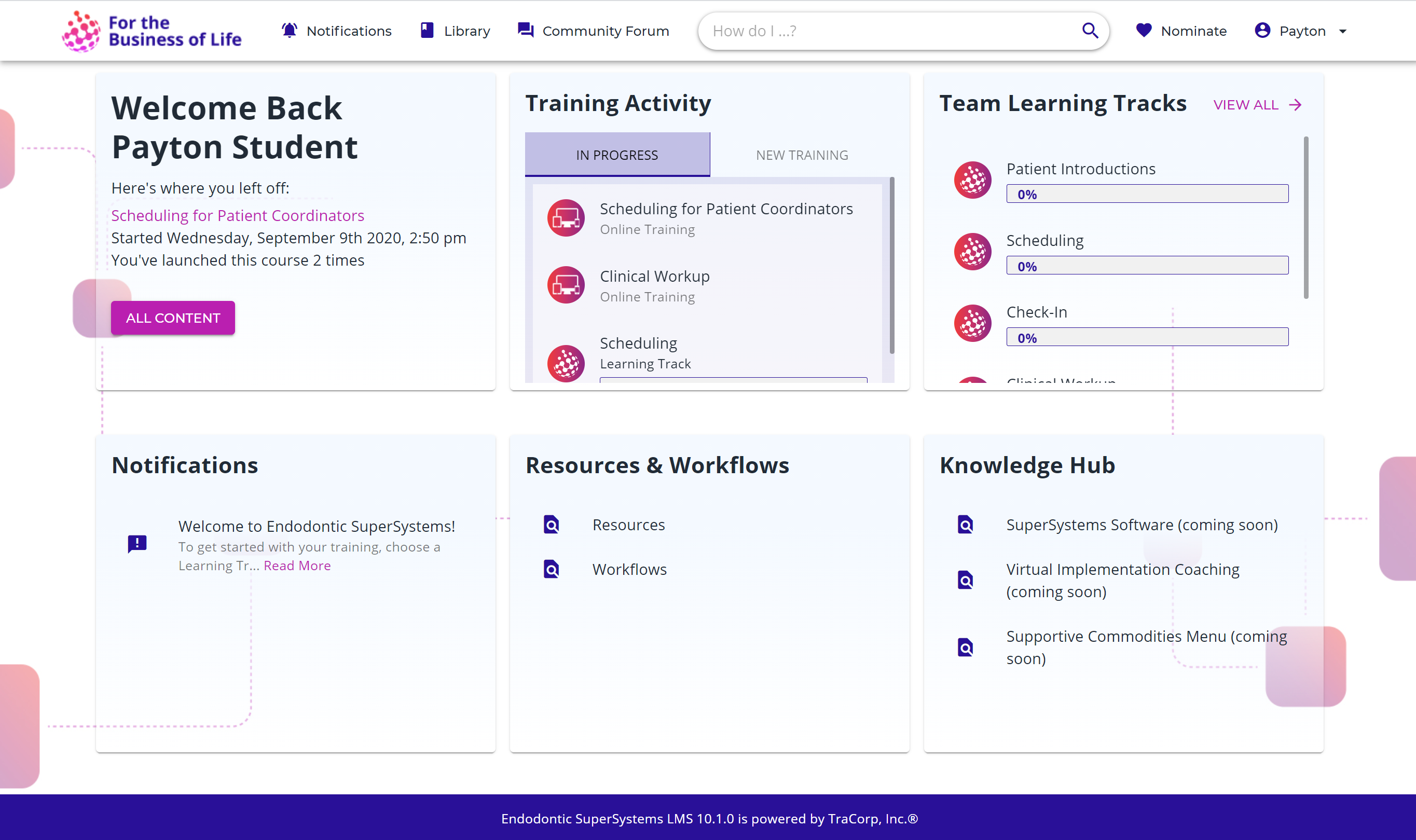The image size is (1416, 840).
Task: Click the Virtual Implementation Coaching icon
Action: click(965, 580)
